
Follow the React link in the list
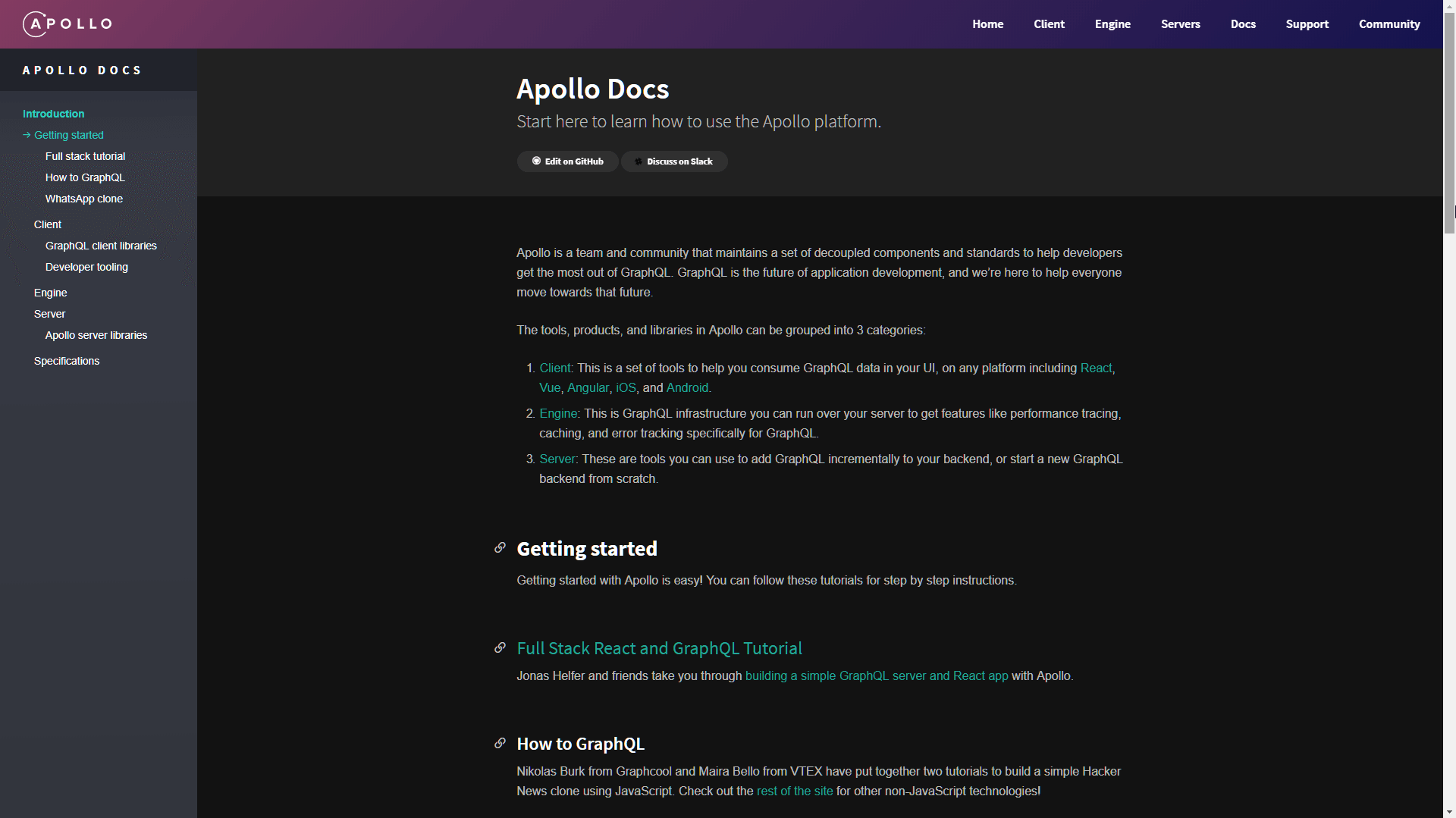1096,368
